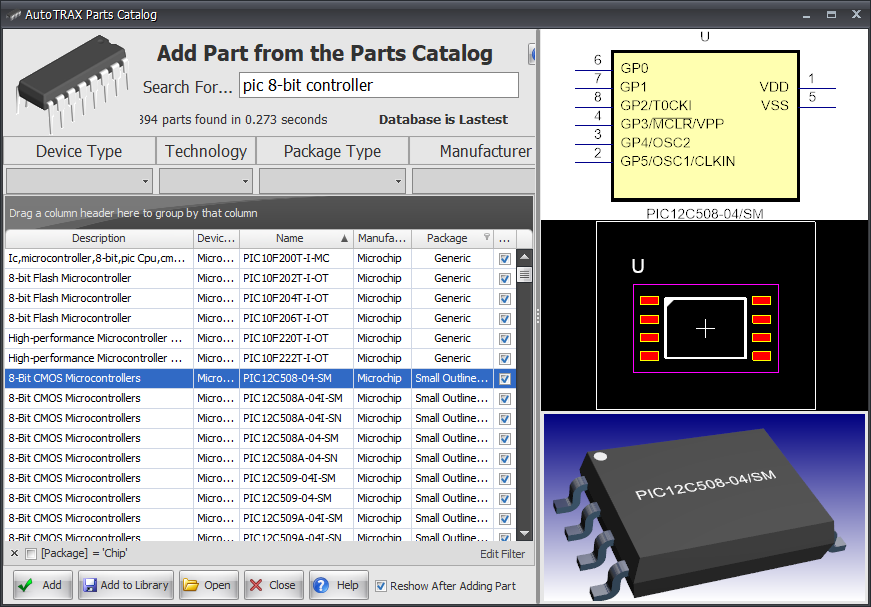This screenshot has height=607, width=871.
Task: Click the Add button
Action: tap(41, 585)
